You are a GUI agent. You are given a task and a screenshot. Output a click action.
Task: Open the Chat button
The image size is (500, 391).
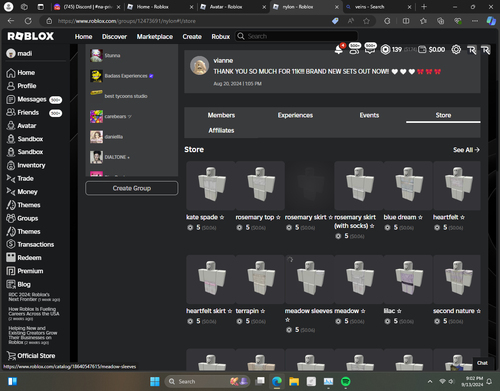pyautogui.click(x=482, y=363)
